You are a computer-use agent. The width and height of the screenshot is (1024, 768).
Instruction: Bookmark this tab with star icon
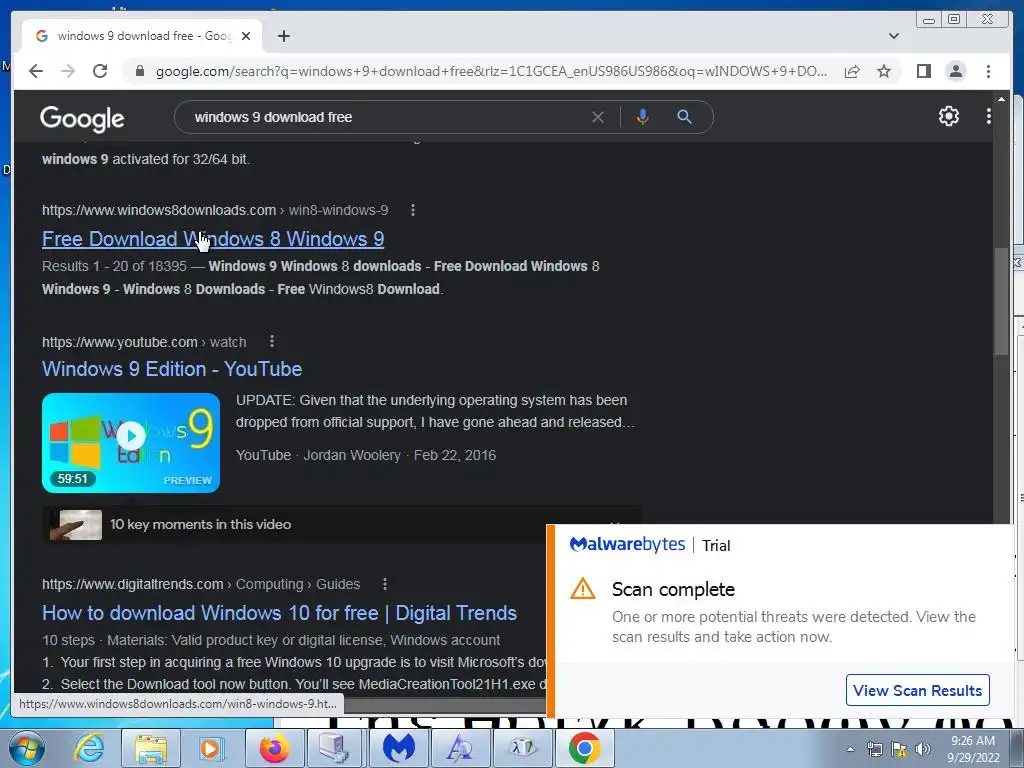coord(884,71)
